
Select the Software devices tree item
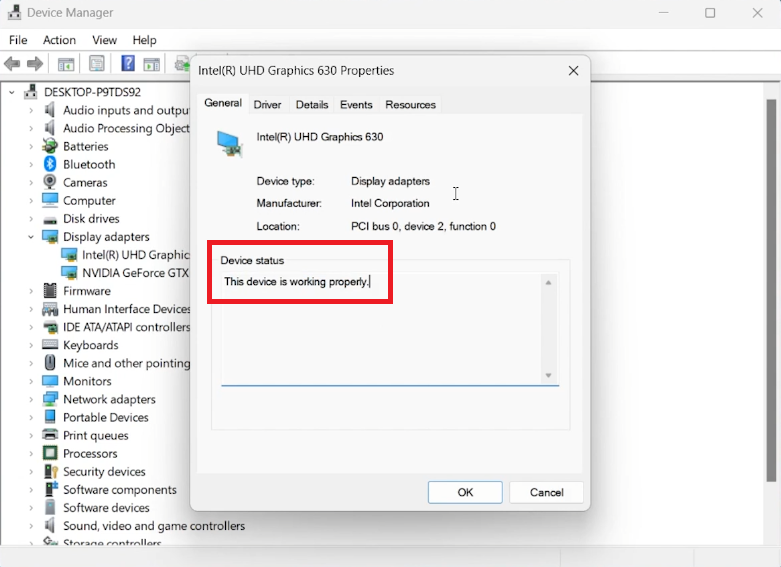106,508
